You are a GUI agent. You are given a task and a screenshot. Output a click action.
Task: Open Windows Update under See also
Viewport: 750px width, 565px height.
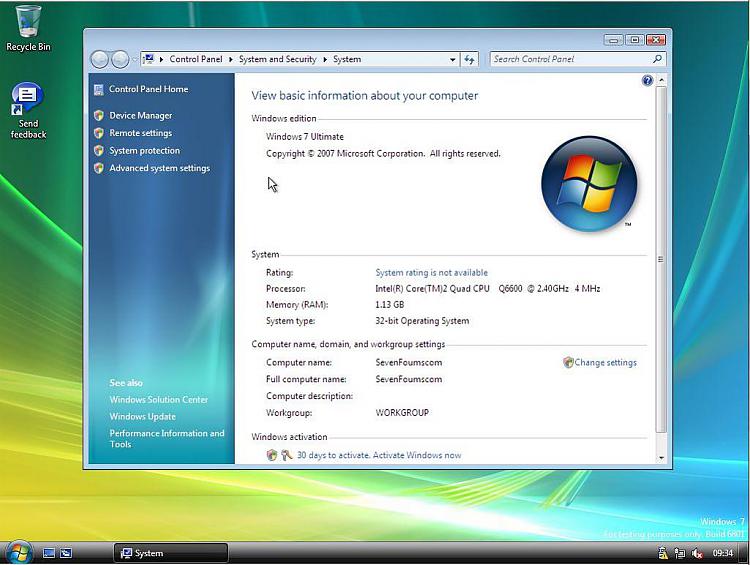point(143,417)
